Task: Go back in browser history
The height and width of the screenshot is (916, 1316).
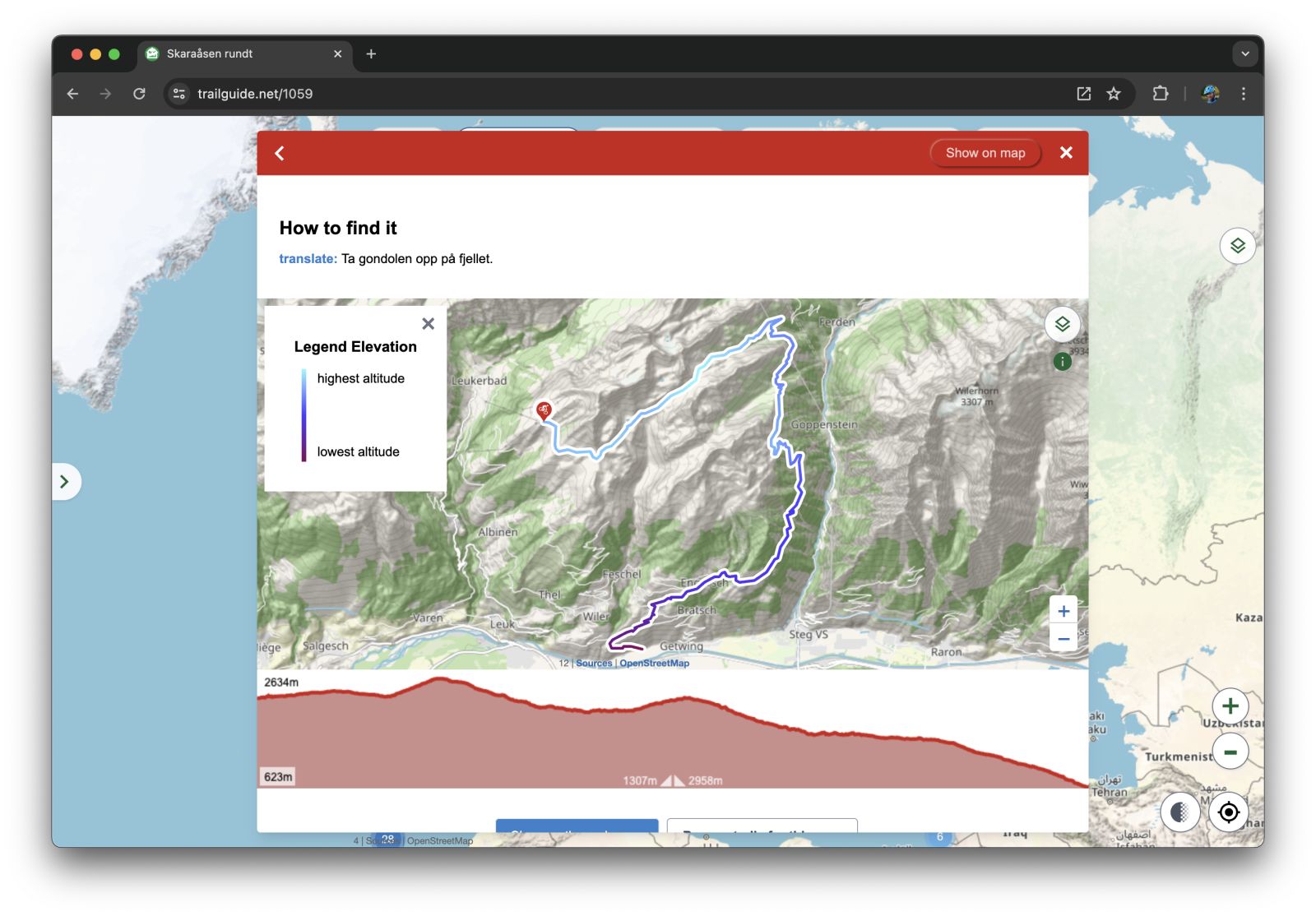Action: pyautogui.click(x=72, y=94)
